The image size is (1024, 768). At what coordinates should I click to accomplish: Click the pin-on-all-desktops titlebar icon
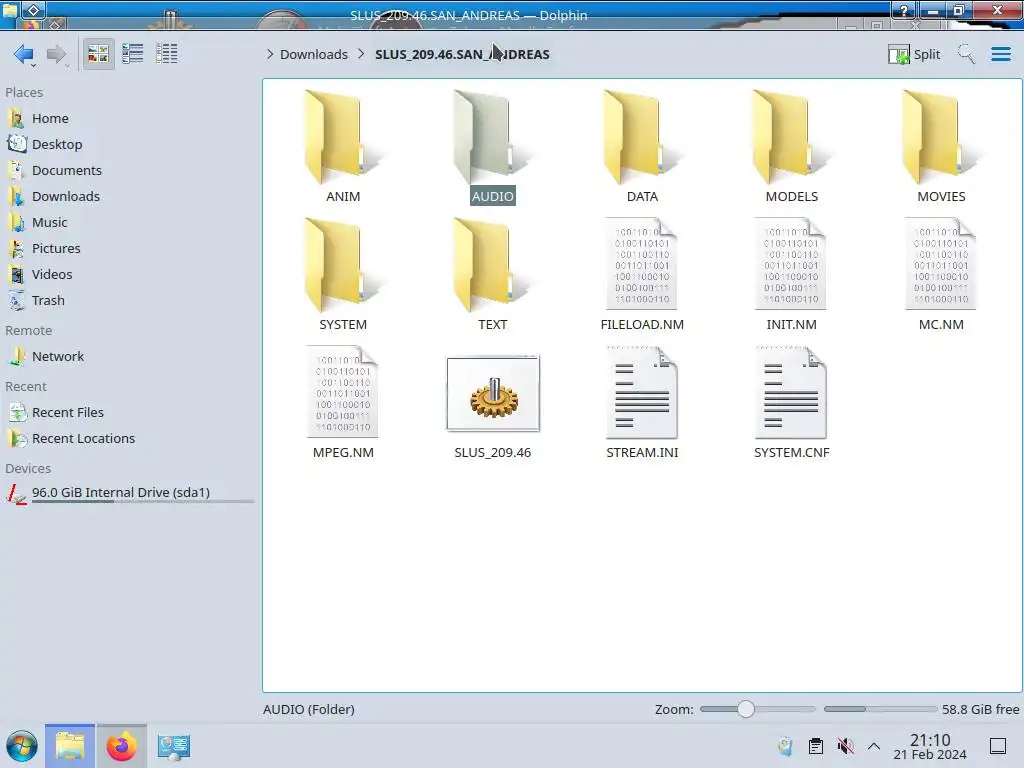pos(33,10)
